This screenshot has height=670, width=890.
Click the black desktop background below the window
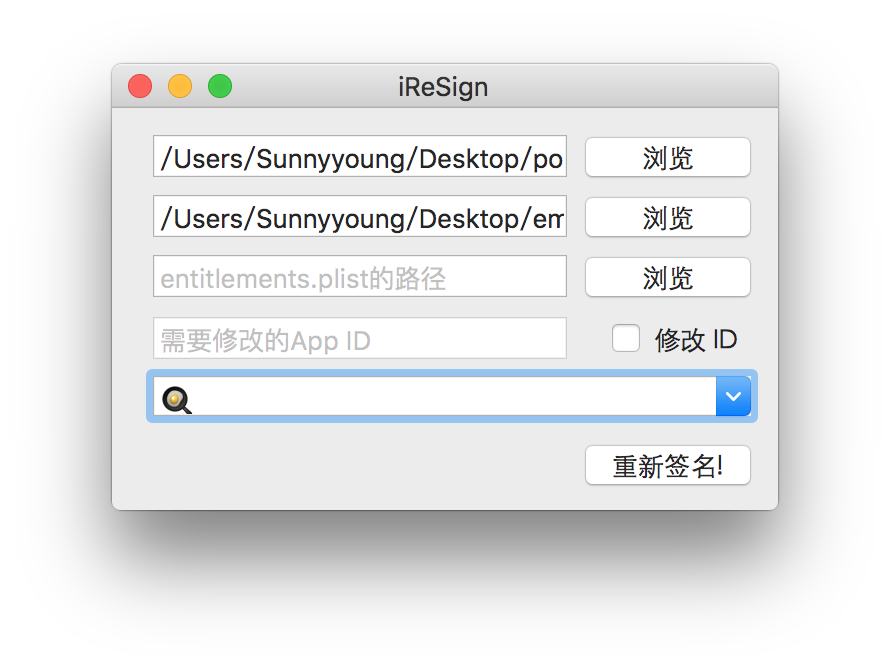[x=445, y=590]
